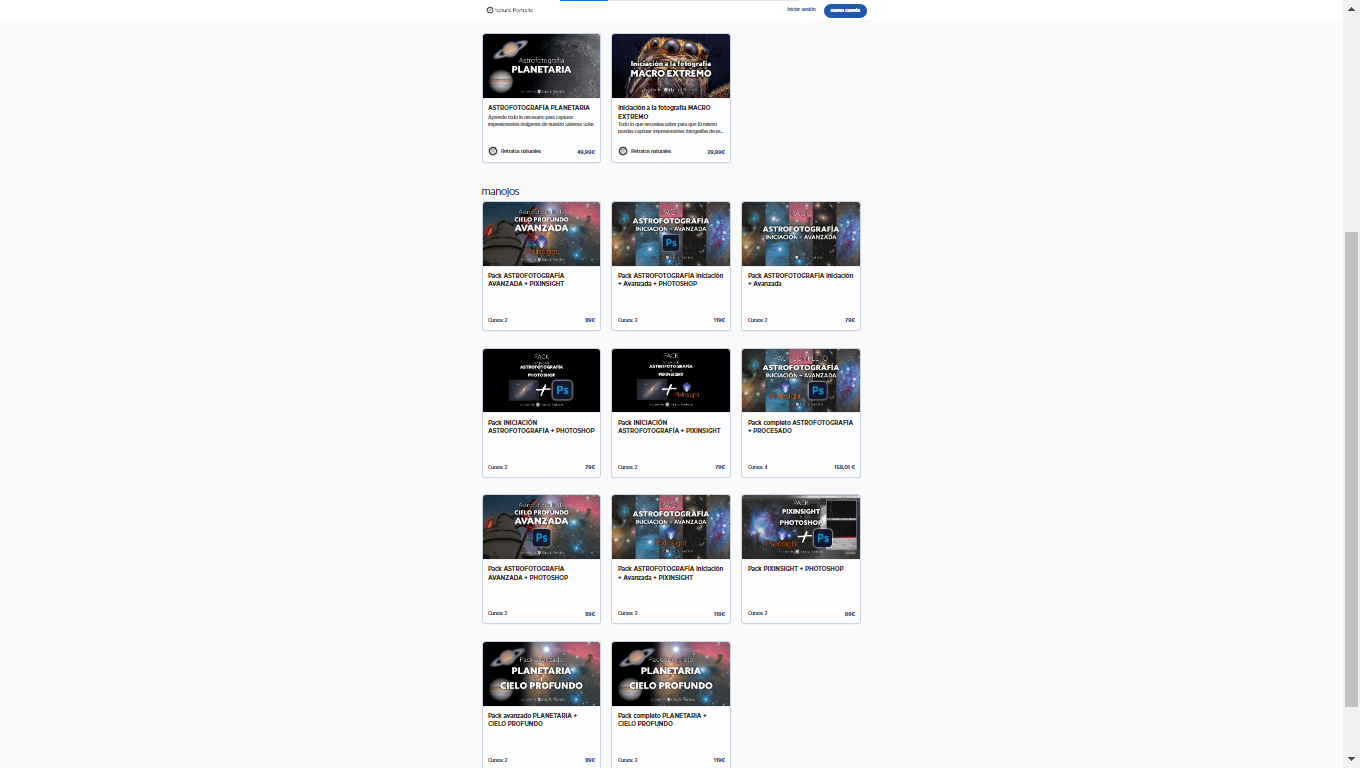
Task: Select 'Pack completo PLANETARIA + CIELO PROFUNDO' title
Action: pyautogui.click(x=662, y=719)
